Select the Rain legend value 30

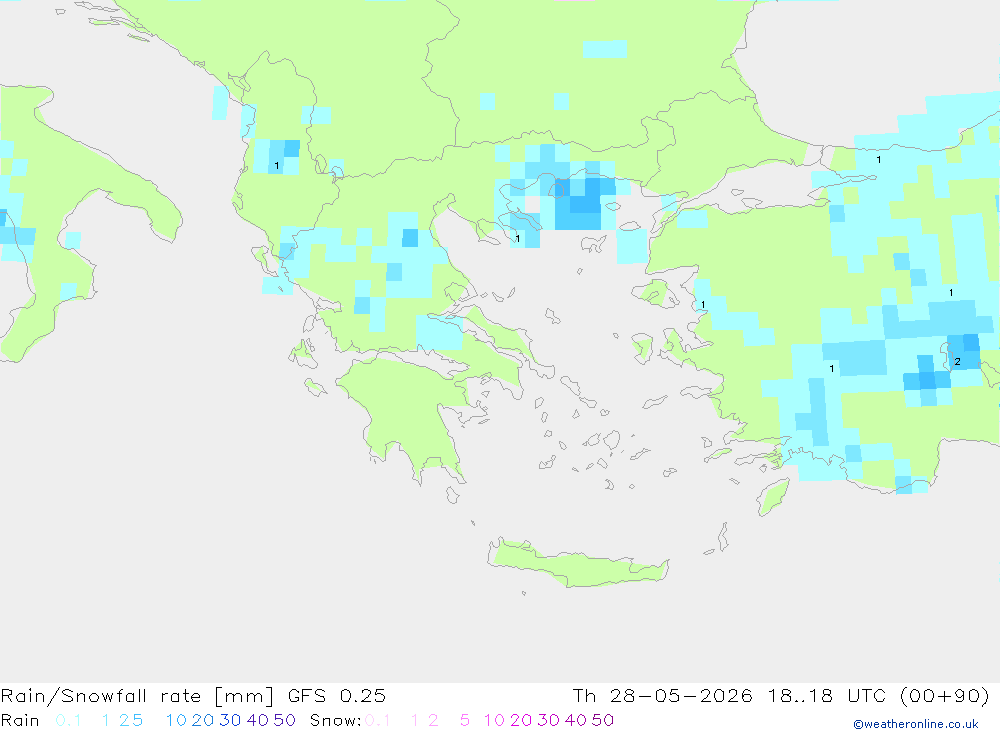[230, 720]
